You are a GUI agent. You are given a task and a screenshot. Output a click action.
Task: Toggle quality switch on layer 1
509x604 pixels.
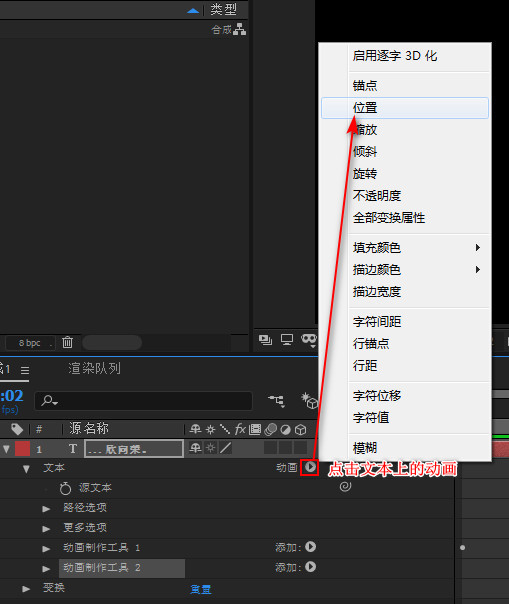pyautogui.click(x=225, y=448)
